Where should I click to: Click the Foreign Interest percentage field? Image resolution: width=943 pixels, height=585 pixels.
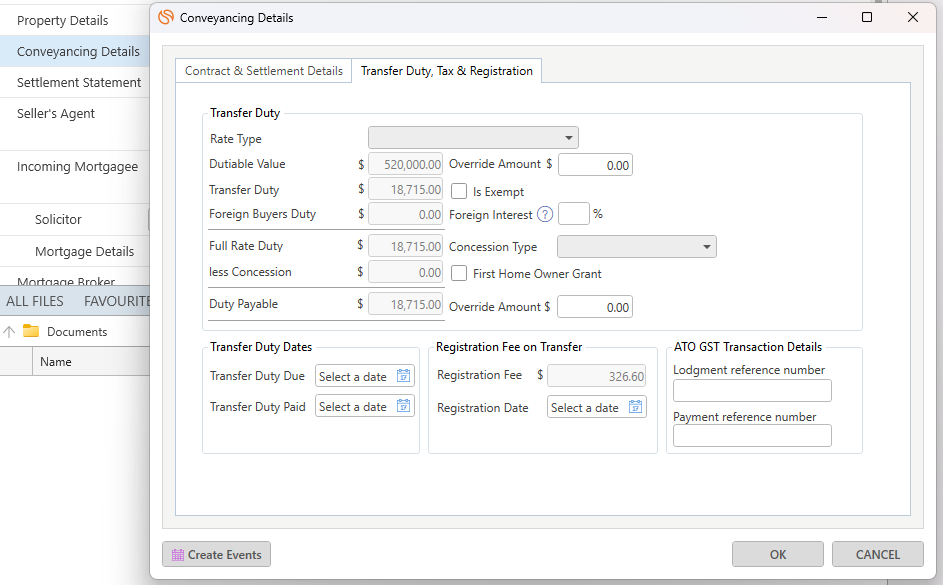point(574,214)
